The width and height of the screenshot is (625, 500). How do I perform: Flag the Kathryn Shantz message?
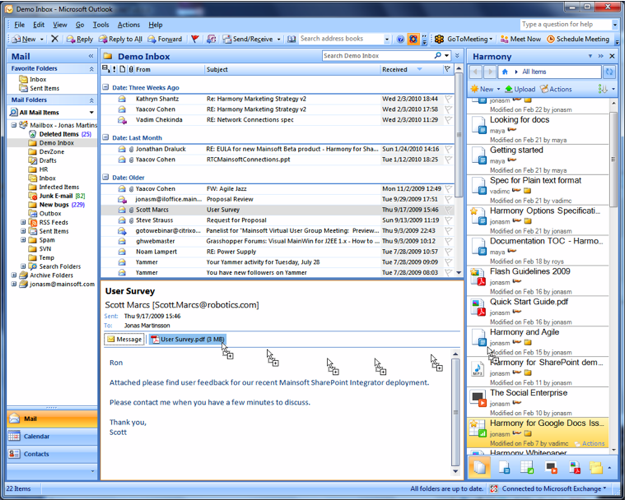coord(448,99)
